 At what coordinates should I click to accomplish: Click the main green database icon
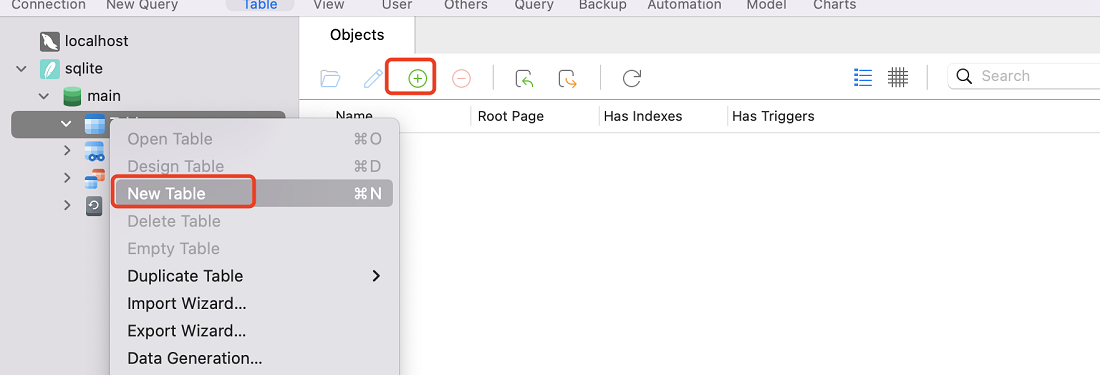tap(72, 96)
